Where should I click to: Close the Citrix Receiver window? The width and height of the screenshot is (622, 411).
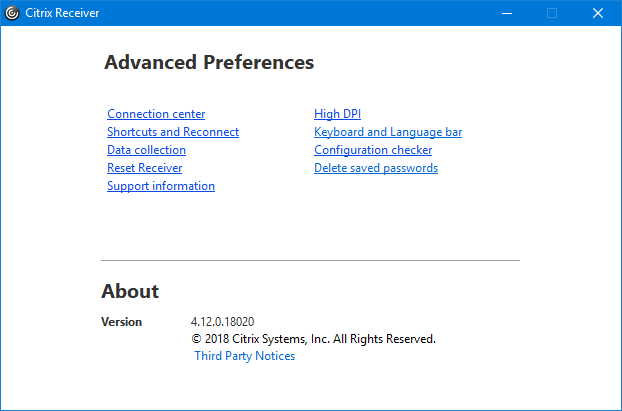(598, 13)
